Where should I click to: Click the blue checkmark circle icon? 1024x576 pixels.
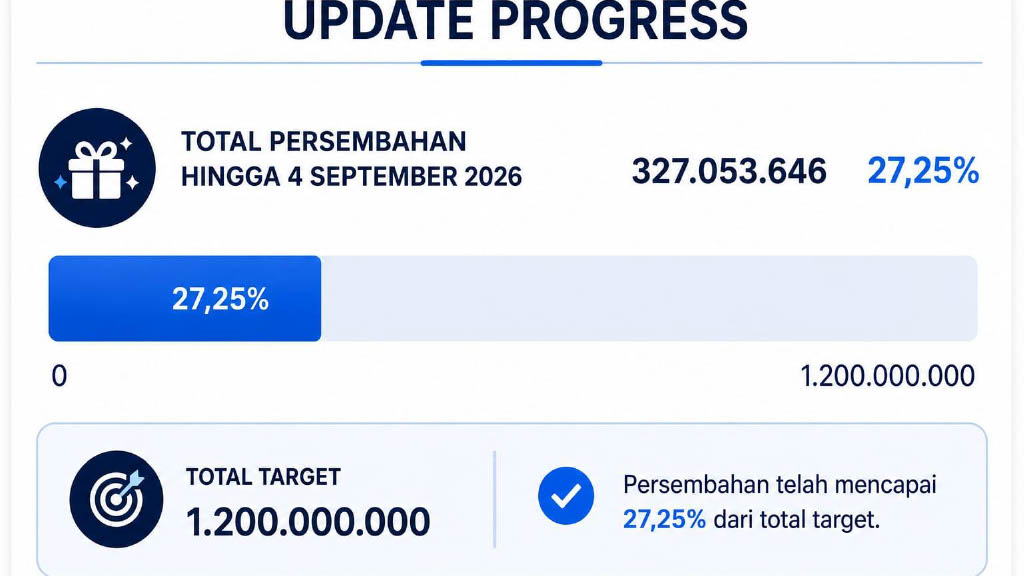point(566,496)
